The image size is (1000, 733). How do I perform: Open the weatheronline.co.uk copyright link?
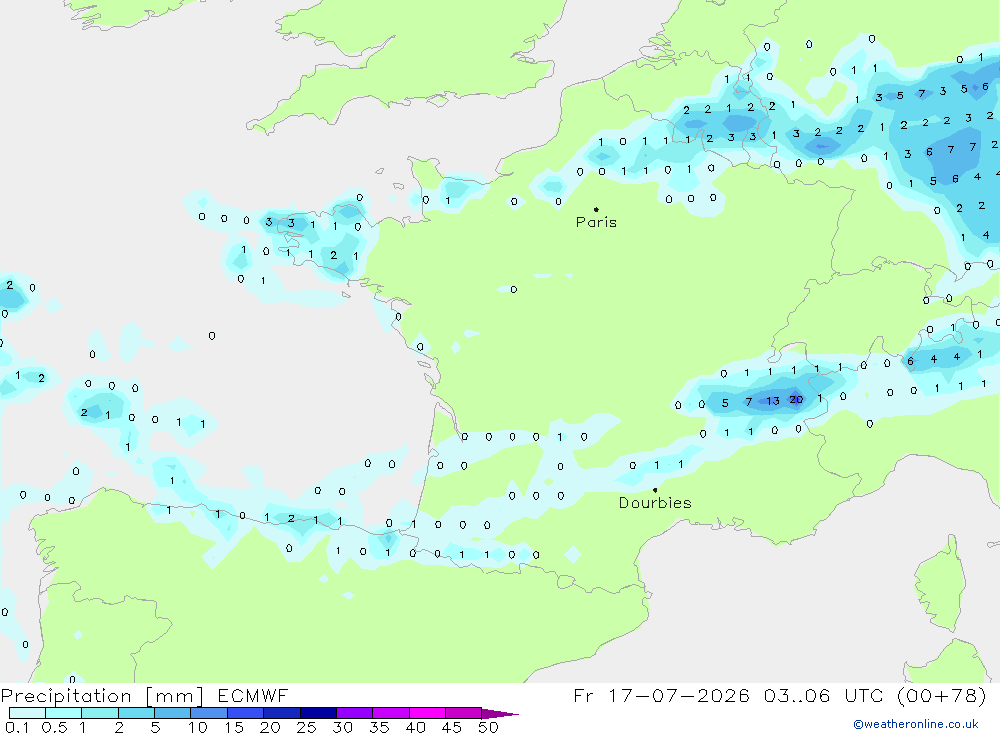pos(916,724)
